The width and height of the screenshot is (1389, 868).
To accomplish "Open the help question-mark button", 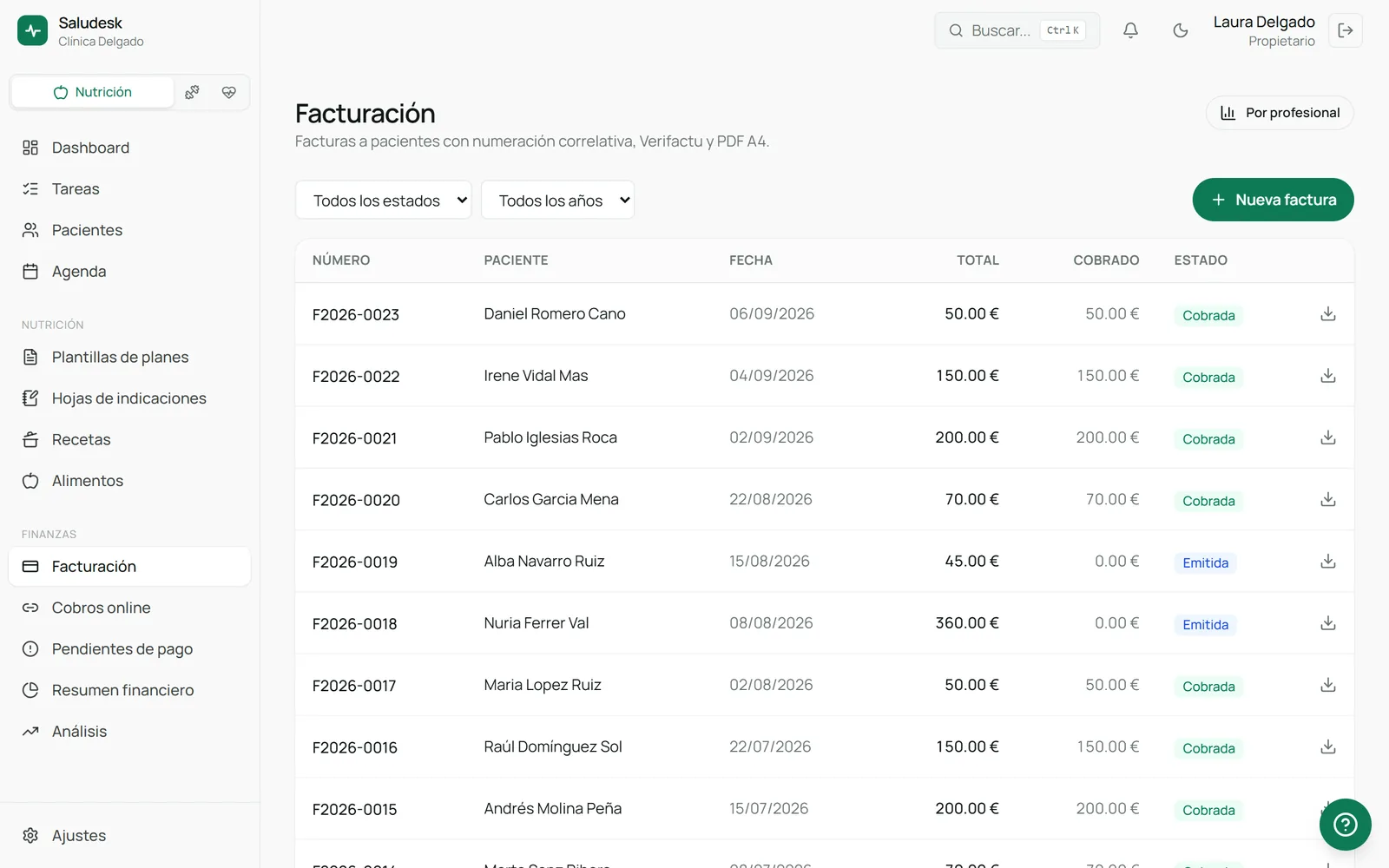I will (x=1345, y=824).
